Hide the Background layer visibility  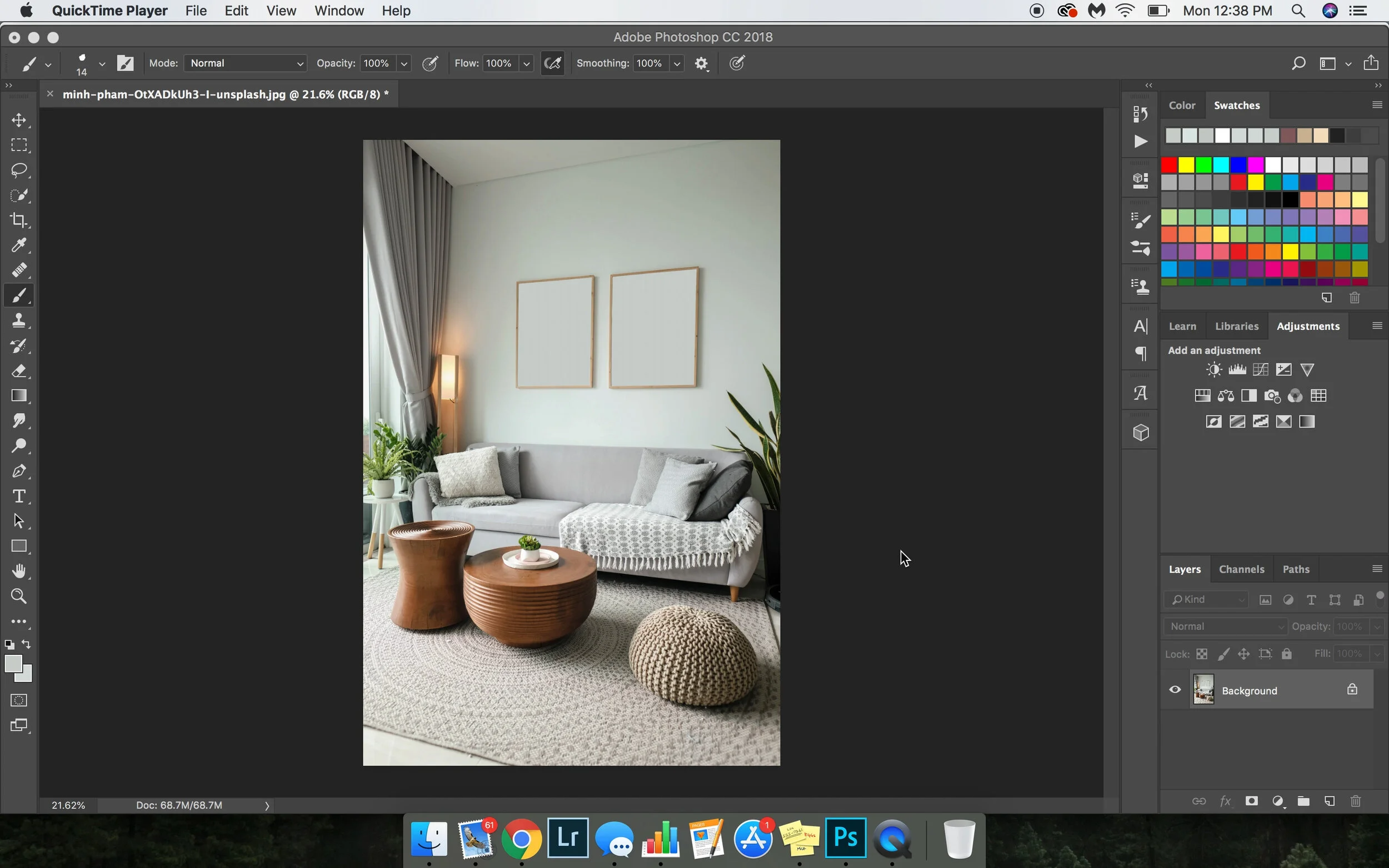(x=1175, y=690)
